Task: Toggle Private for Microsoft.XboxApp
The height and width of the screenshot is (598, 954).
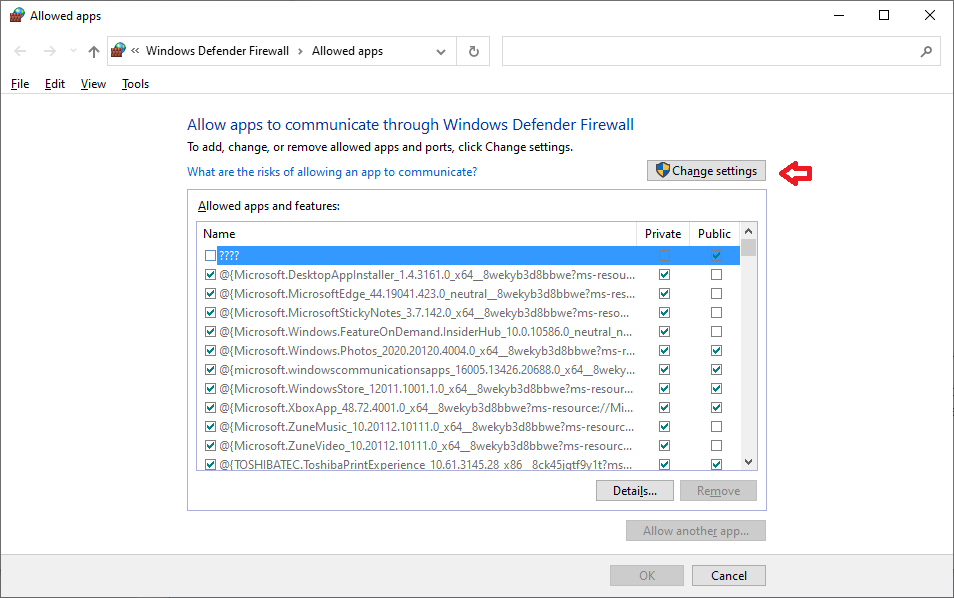Action: coord(664,408)
